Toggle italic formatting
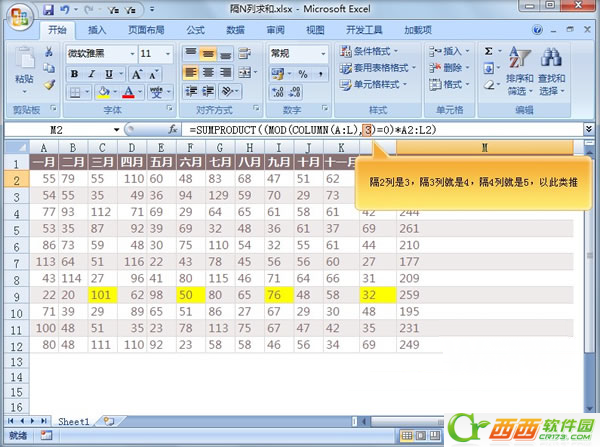This screenshot has width=600, height=447. point(90,72)
